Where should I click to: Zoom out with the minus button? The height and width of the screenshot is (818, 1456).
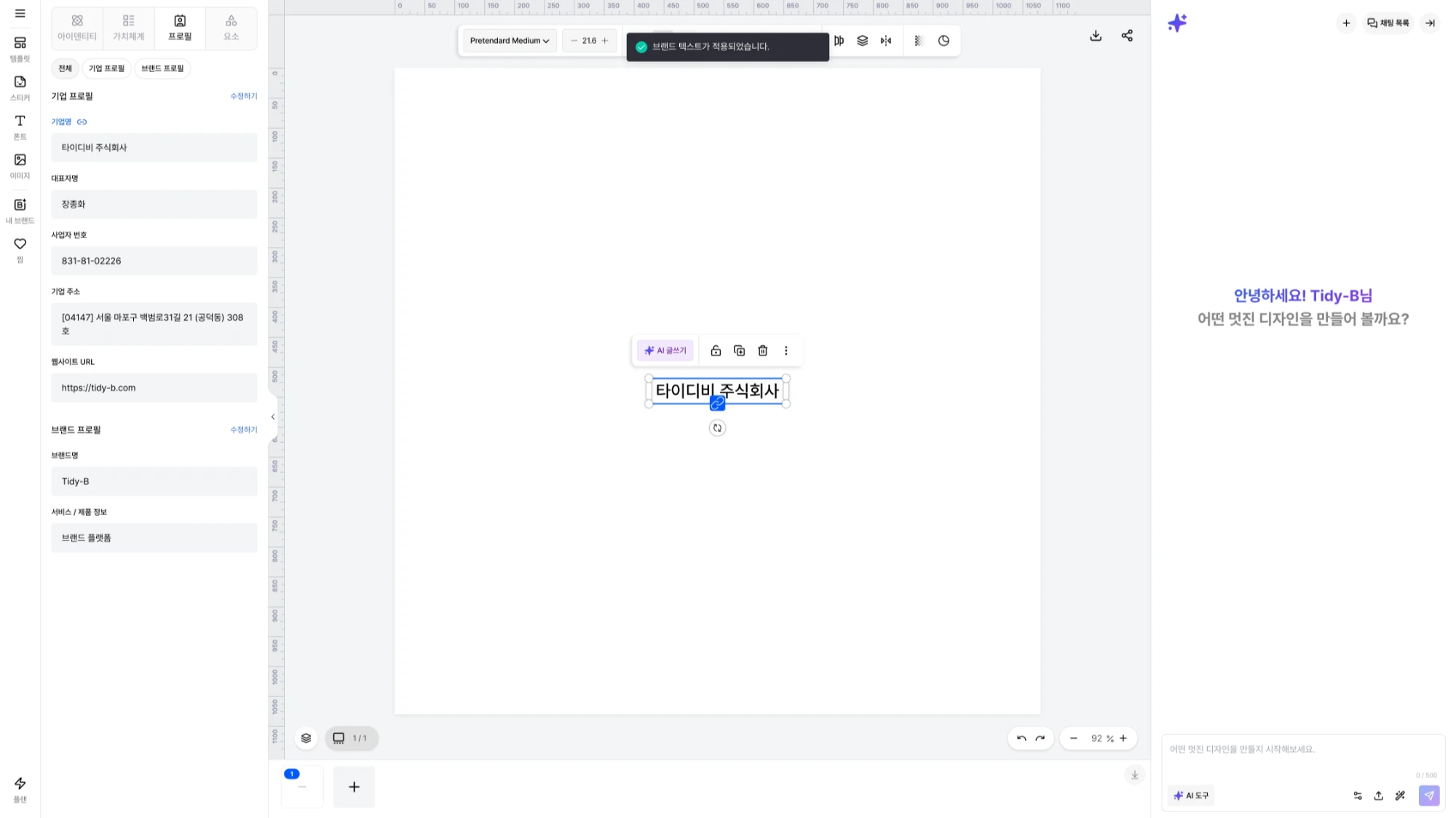pyautogui.click(x=1073, y=739)
